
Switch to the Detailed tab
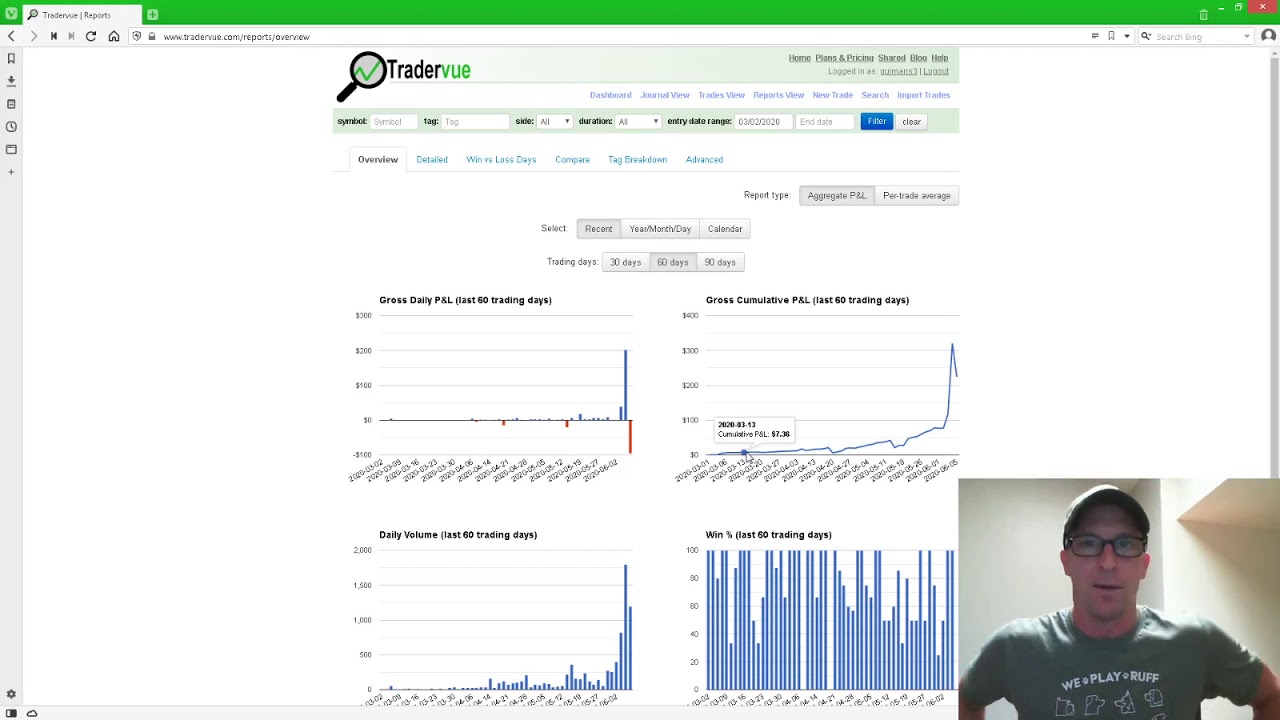coord(432,160)
